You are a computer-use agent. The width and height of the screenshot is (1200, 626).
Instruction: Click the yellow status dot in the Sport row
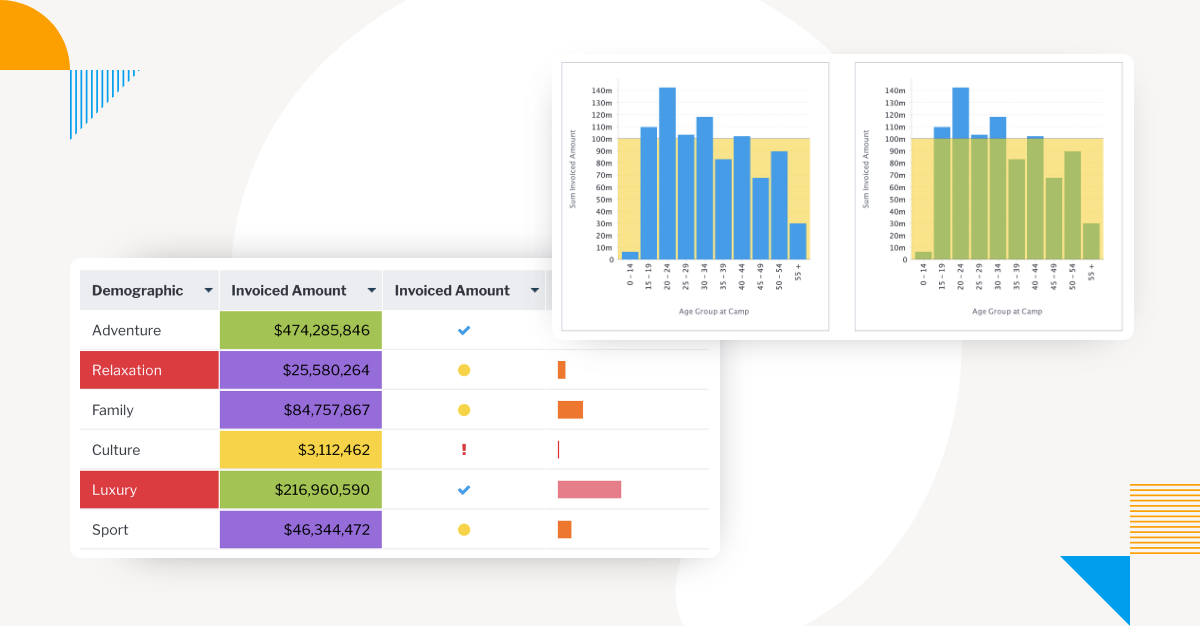[464, 530]
